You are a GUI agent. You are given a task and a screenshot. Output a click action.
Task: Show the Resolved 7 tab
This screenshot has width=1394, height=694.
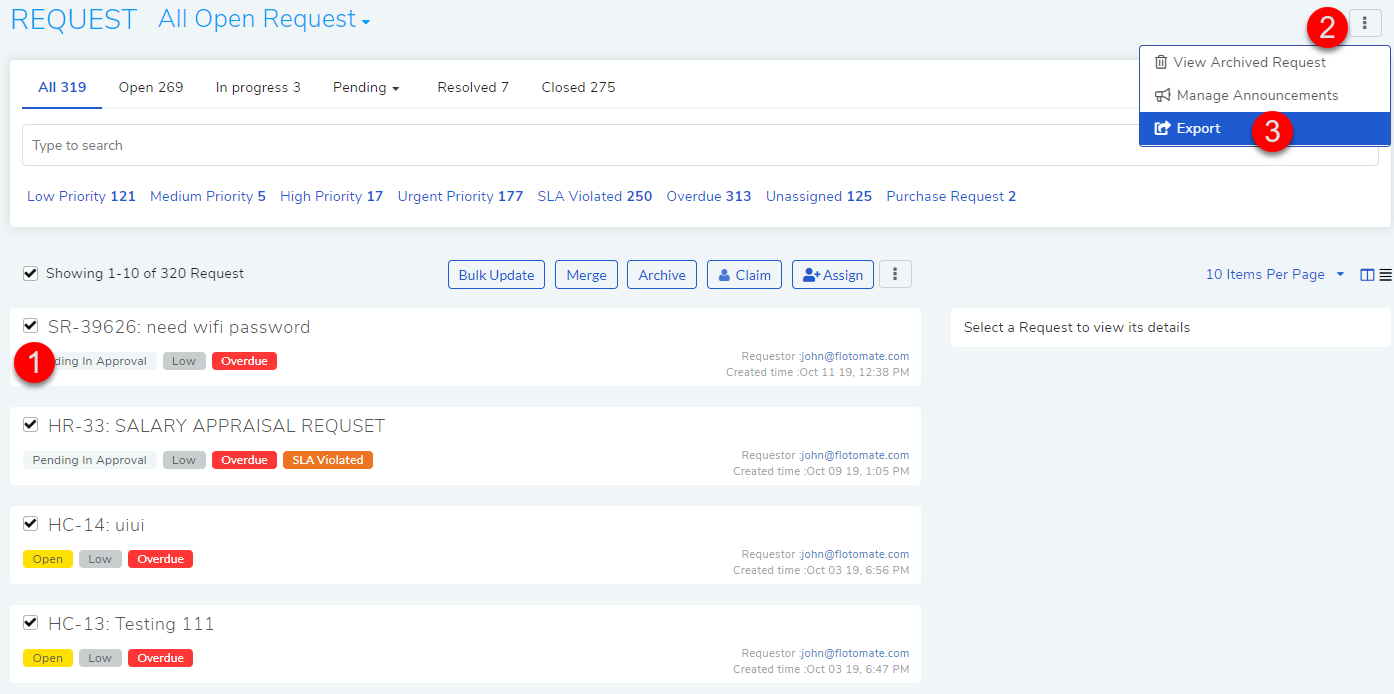tap(473, 87)
